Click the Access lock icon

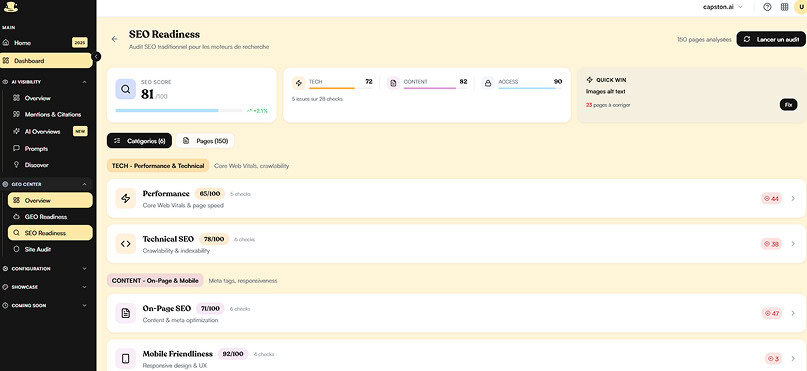pyautogui.click(x=488, y=83)
